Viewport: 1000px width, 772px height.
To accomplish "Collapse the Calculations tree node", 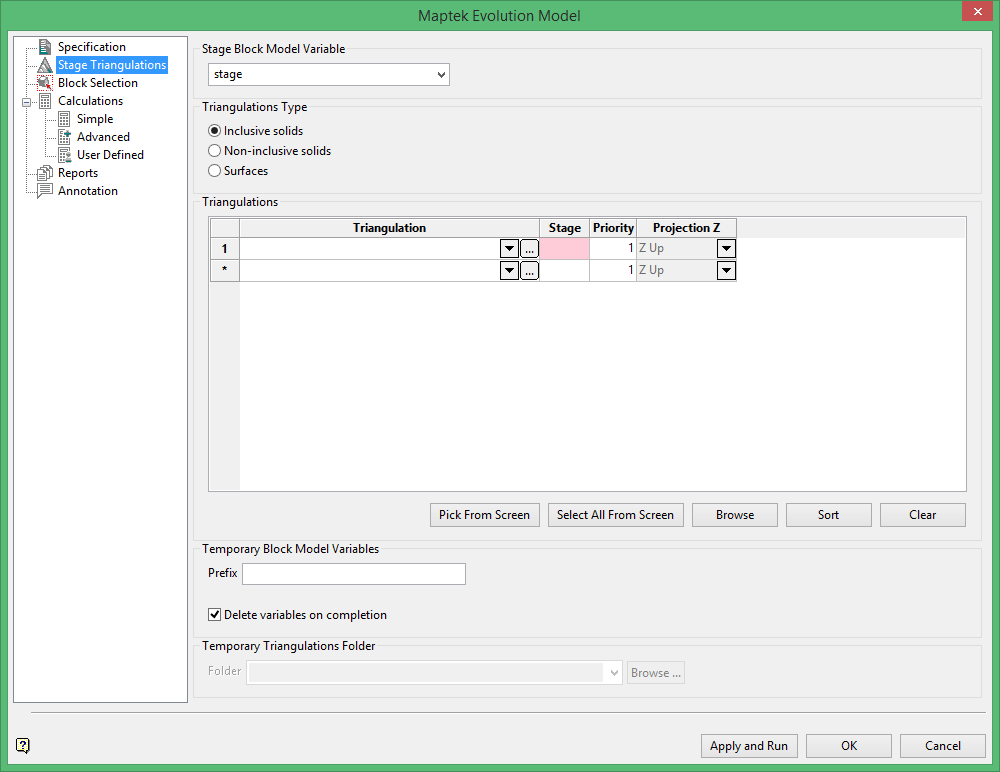I will [24, 100].
